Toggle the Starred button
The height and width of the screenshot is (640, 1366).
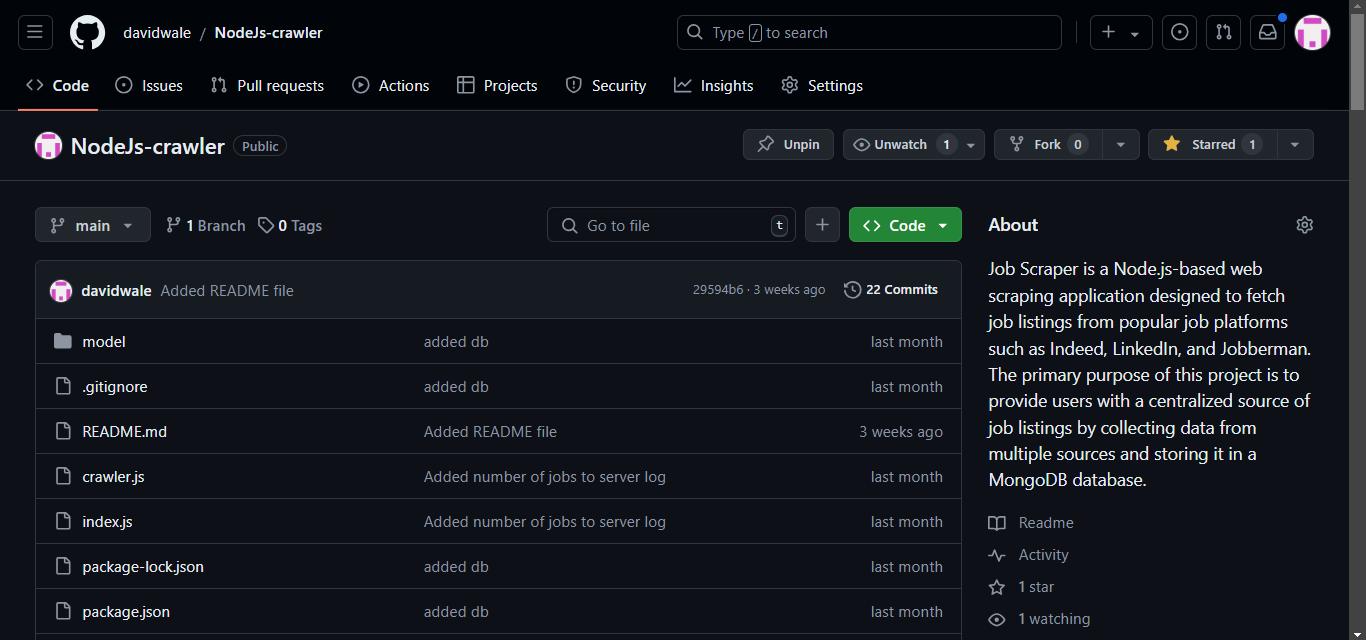click(x=1211, y=145)
